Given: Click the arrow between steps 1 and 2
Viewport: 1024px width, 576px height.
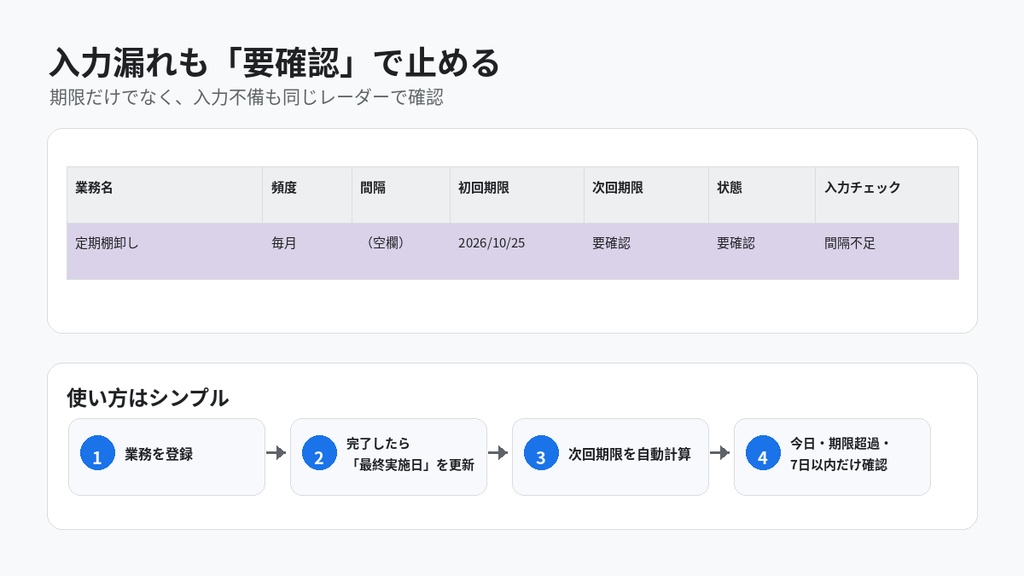Looking at the screenshot, I should (x=277, y=453).
